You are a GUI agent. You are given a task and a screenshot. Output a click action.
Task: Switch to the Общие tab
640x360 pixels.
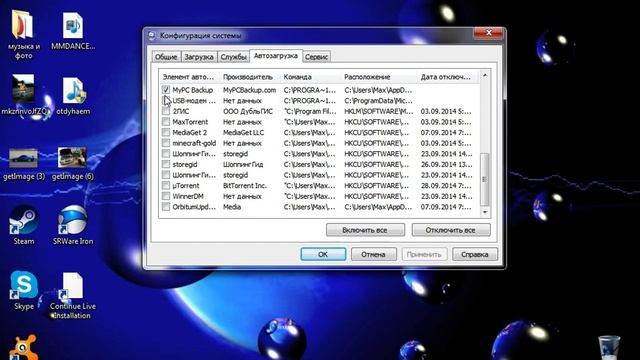click(x=166, y=57)
